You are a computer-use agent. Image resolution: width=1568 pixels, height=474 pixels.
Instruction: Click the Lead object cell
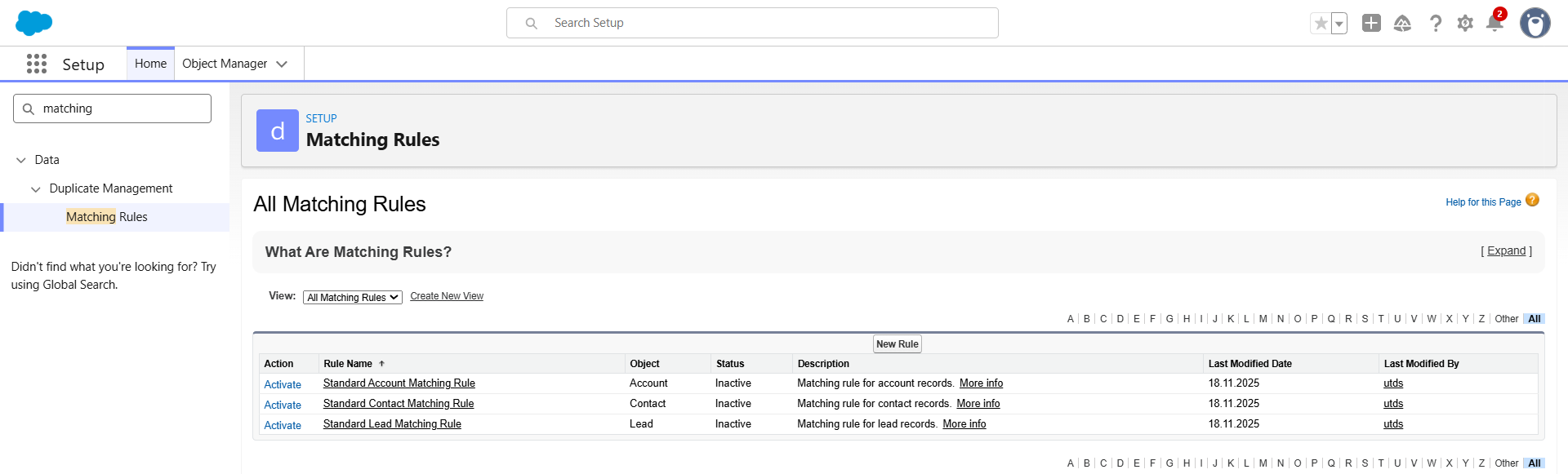click(641, 424)
